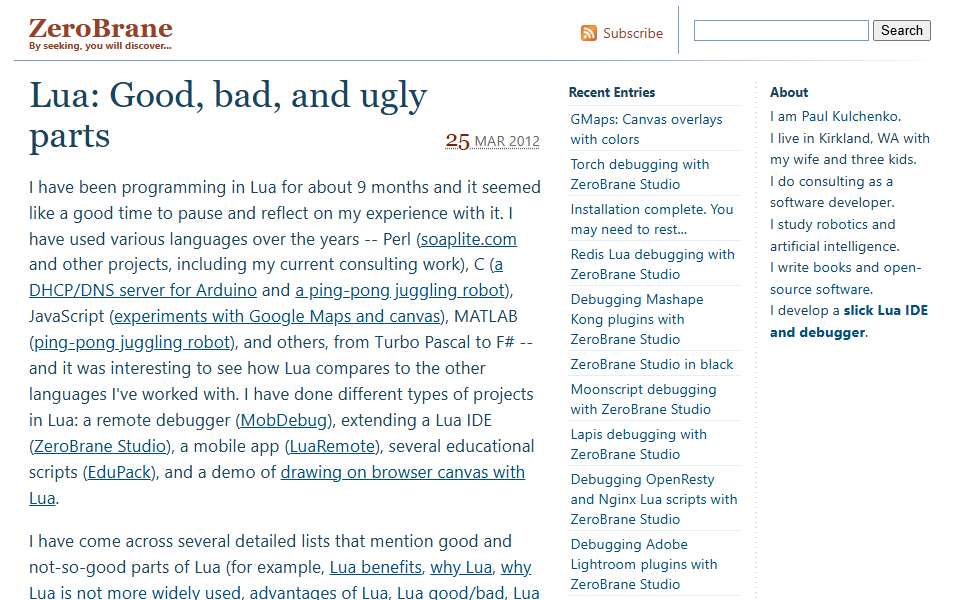Open the Lua benefits link

click(375, 567)
